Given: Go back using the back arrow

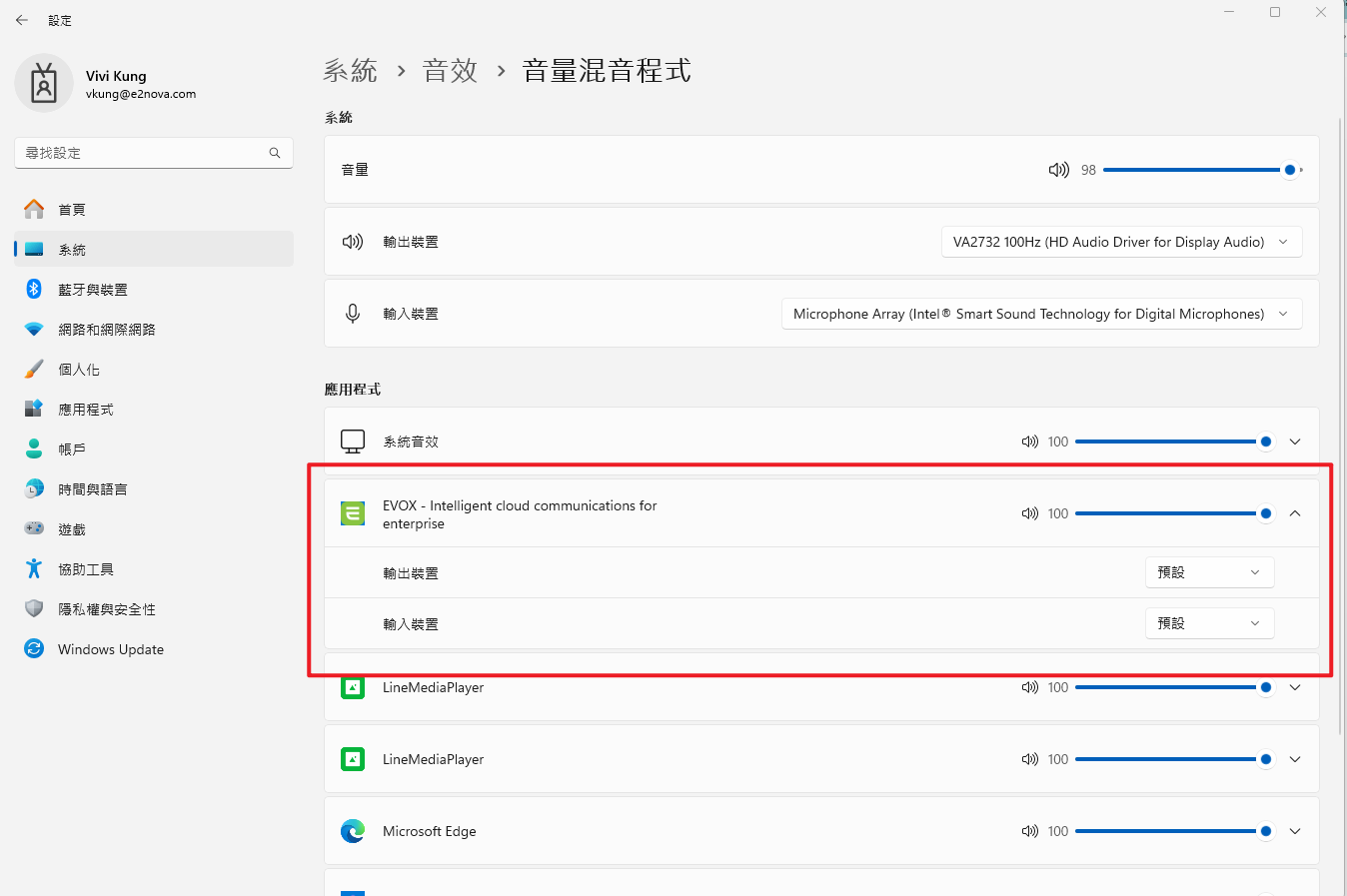Looking at the screenshot, I should [x=22, y=20].
